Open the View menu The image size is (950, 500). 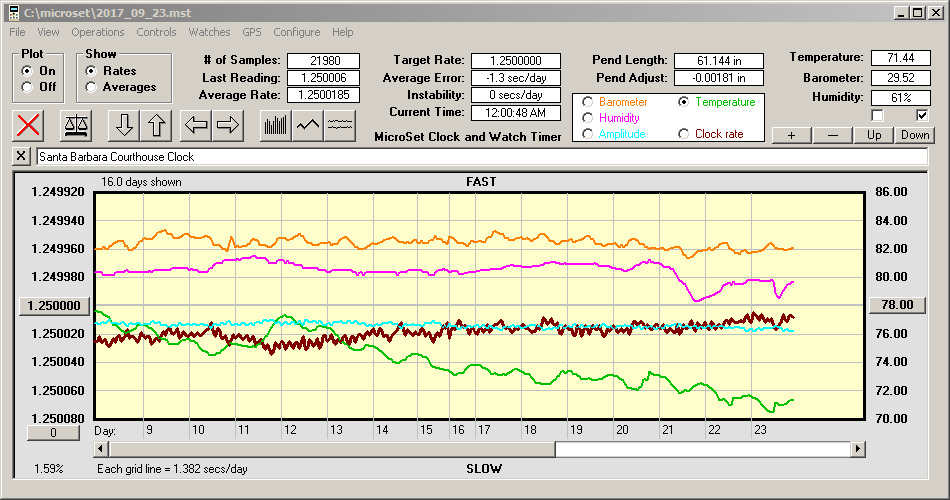pyautogui.click(x=48, y=32)
